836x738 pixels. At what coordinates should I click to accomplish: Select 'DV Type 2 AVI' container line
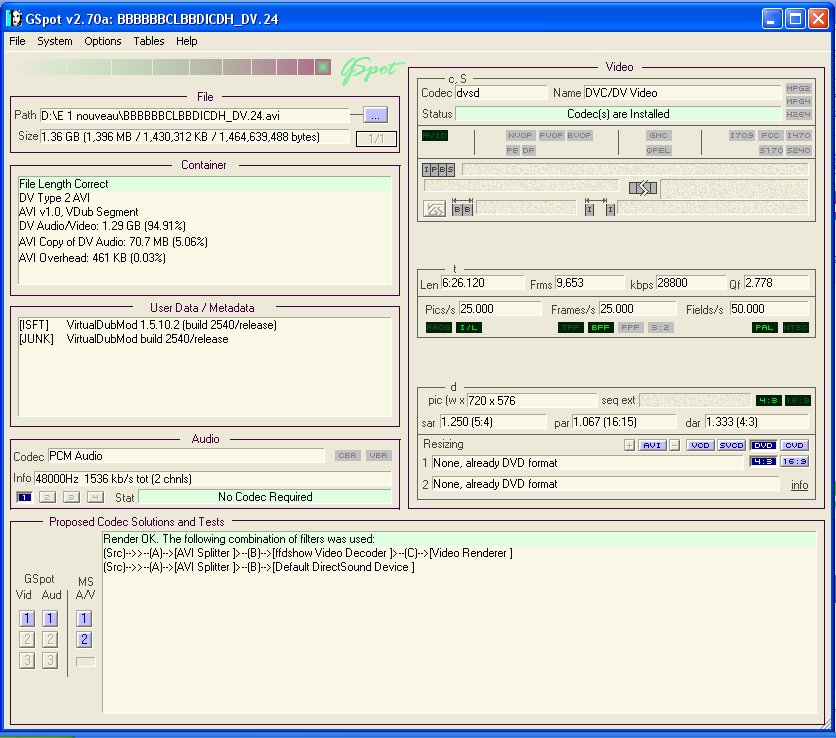[x=54, y=198]
